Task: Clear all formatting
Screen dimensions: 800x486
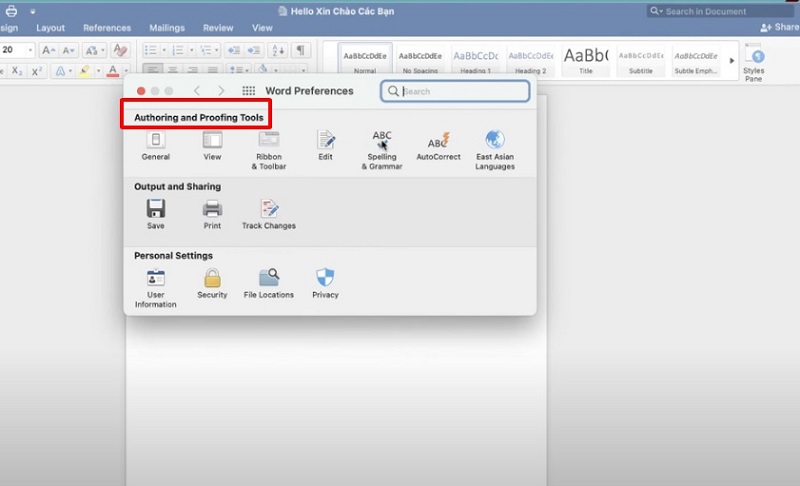Action: pos(120,50)
